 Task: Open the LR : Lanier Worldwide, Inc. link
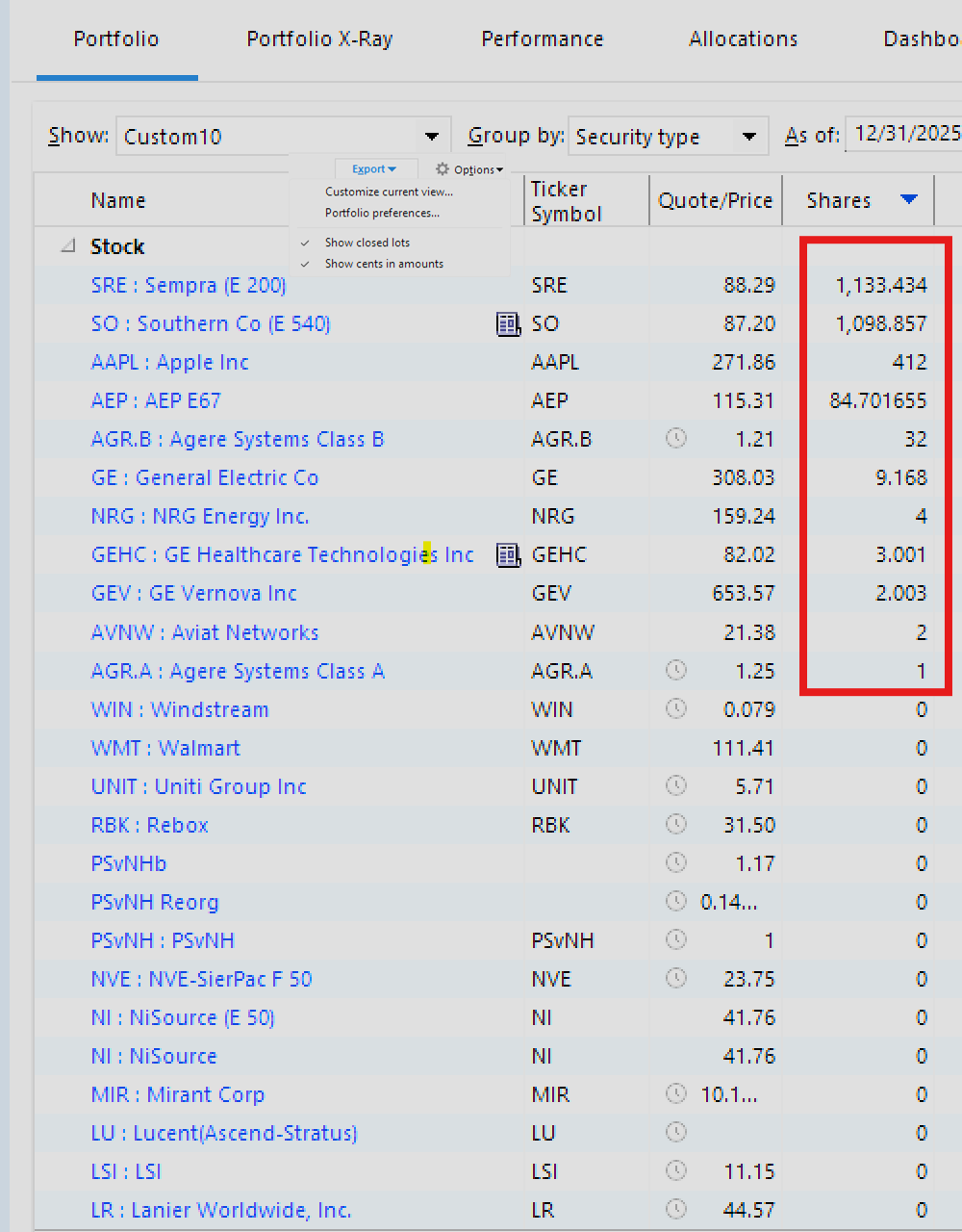221,1210
